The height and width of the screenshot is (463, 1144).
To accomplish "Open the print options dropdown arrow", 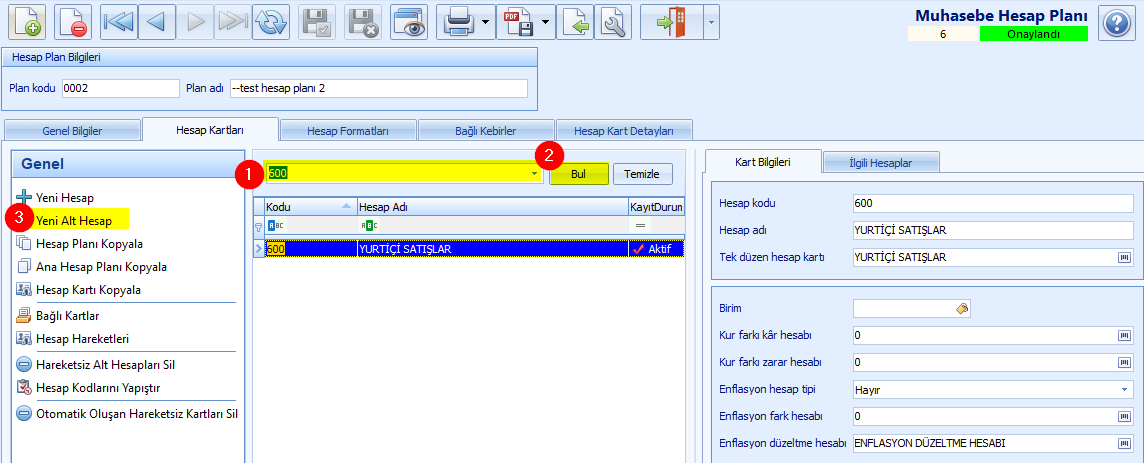I will pos(486,22).
